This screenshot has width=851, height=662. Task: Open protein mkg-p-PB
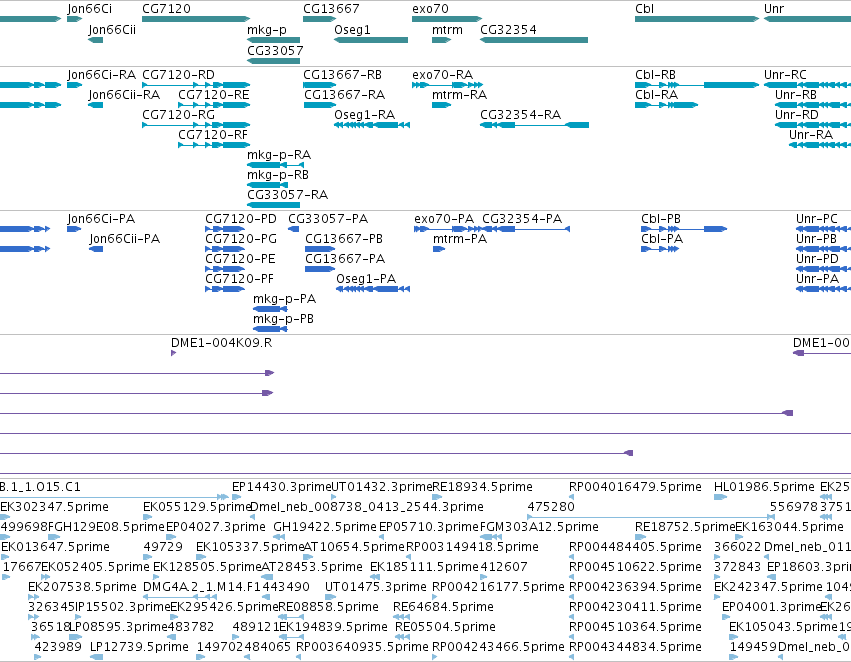[270, 329]
